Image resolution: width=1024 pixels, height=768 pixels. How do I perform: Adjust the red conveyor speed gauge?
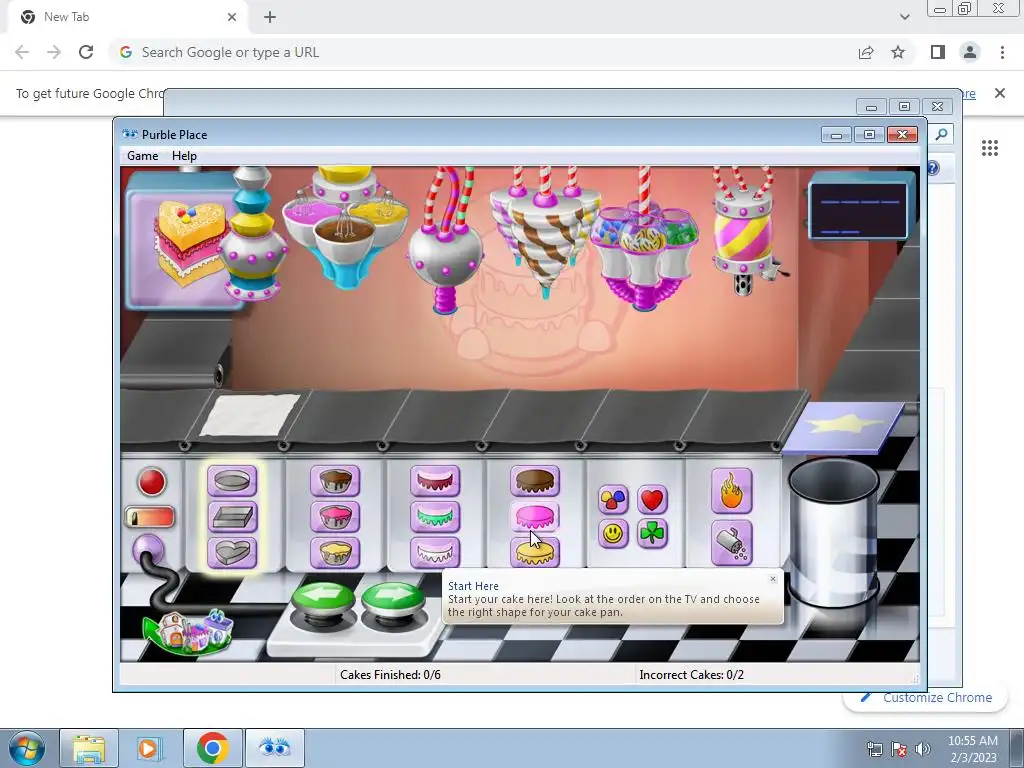coord(150,517)
